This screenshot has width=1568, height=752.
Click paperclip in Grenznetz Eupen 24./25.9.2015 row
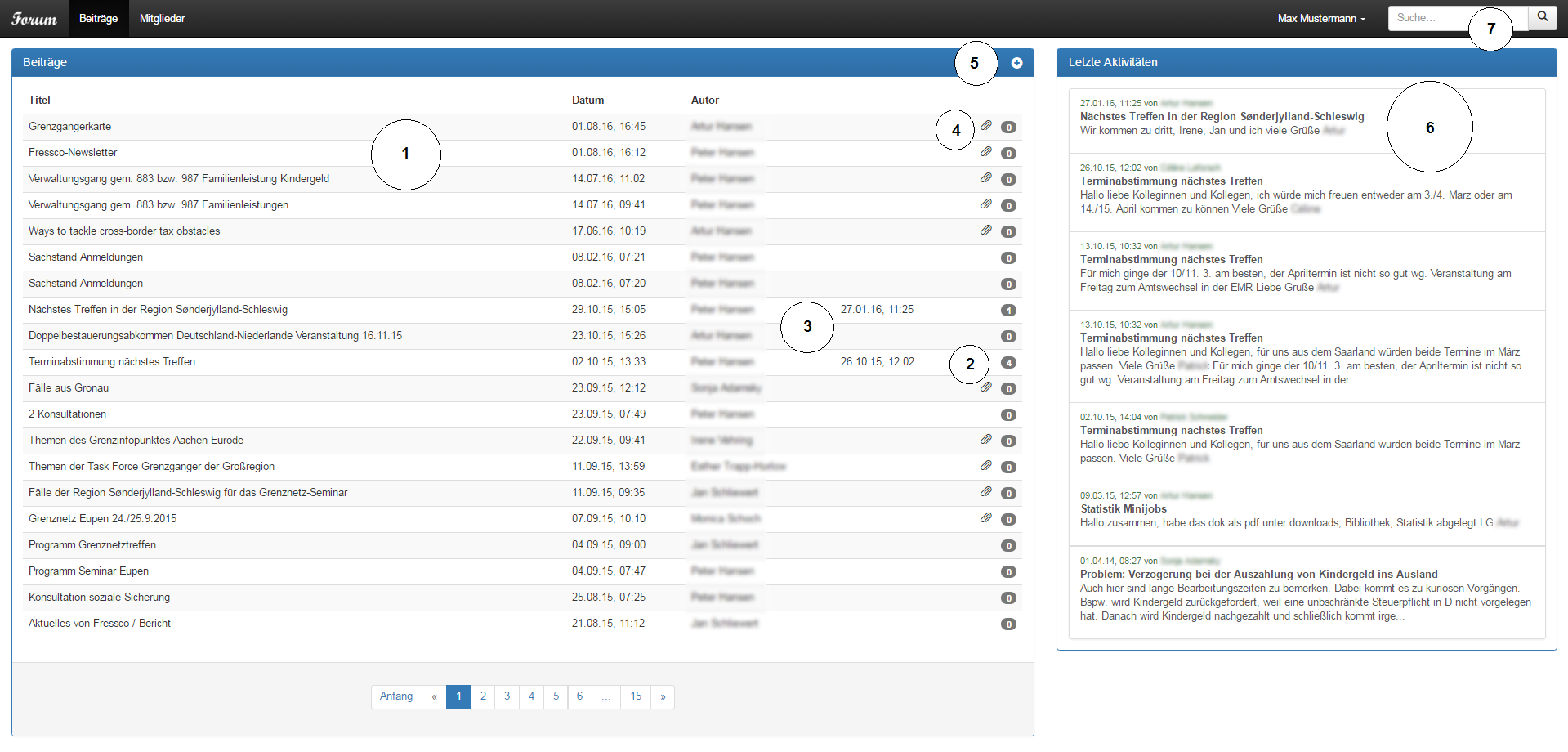click(x=986, y=518)
